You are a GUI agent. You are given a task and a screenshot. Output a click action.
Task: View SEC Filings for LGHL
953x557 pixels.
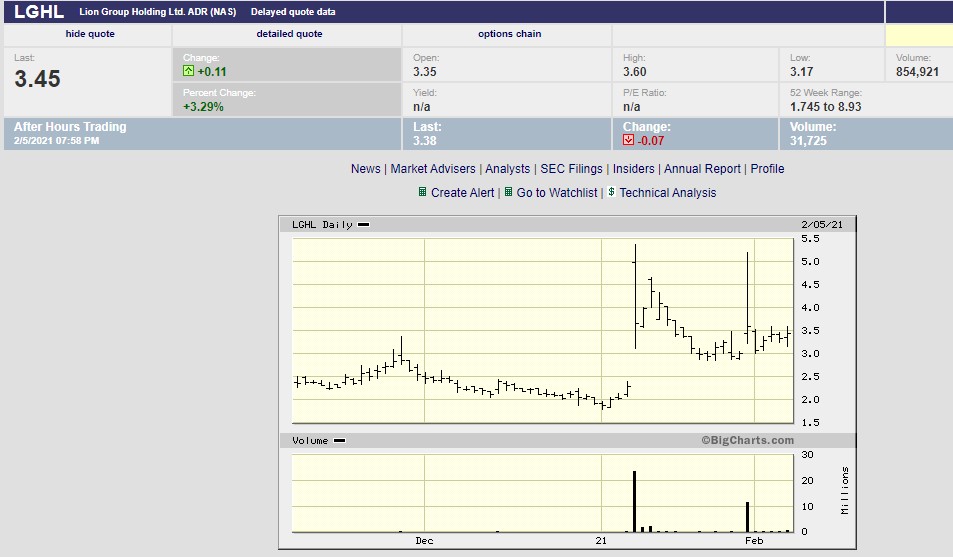click(x=571, y=169)
